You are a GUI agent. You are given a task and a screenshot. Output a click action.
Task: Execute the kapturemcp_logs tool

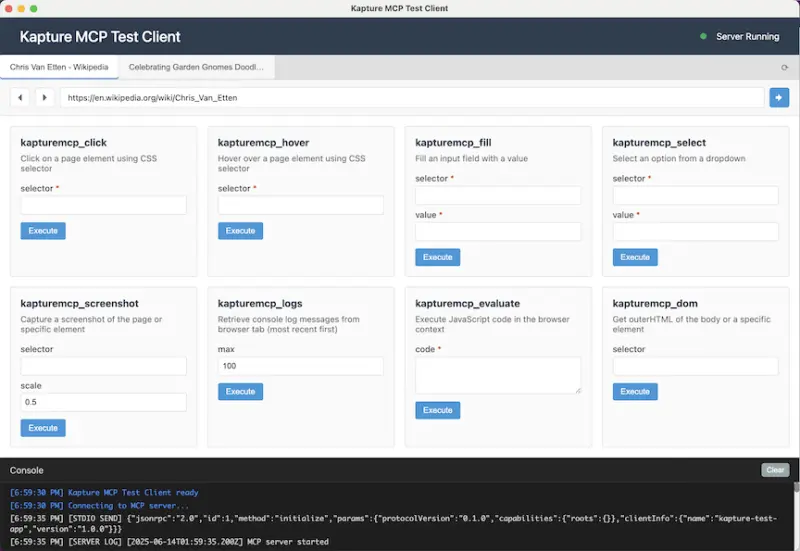pos(240,391)
